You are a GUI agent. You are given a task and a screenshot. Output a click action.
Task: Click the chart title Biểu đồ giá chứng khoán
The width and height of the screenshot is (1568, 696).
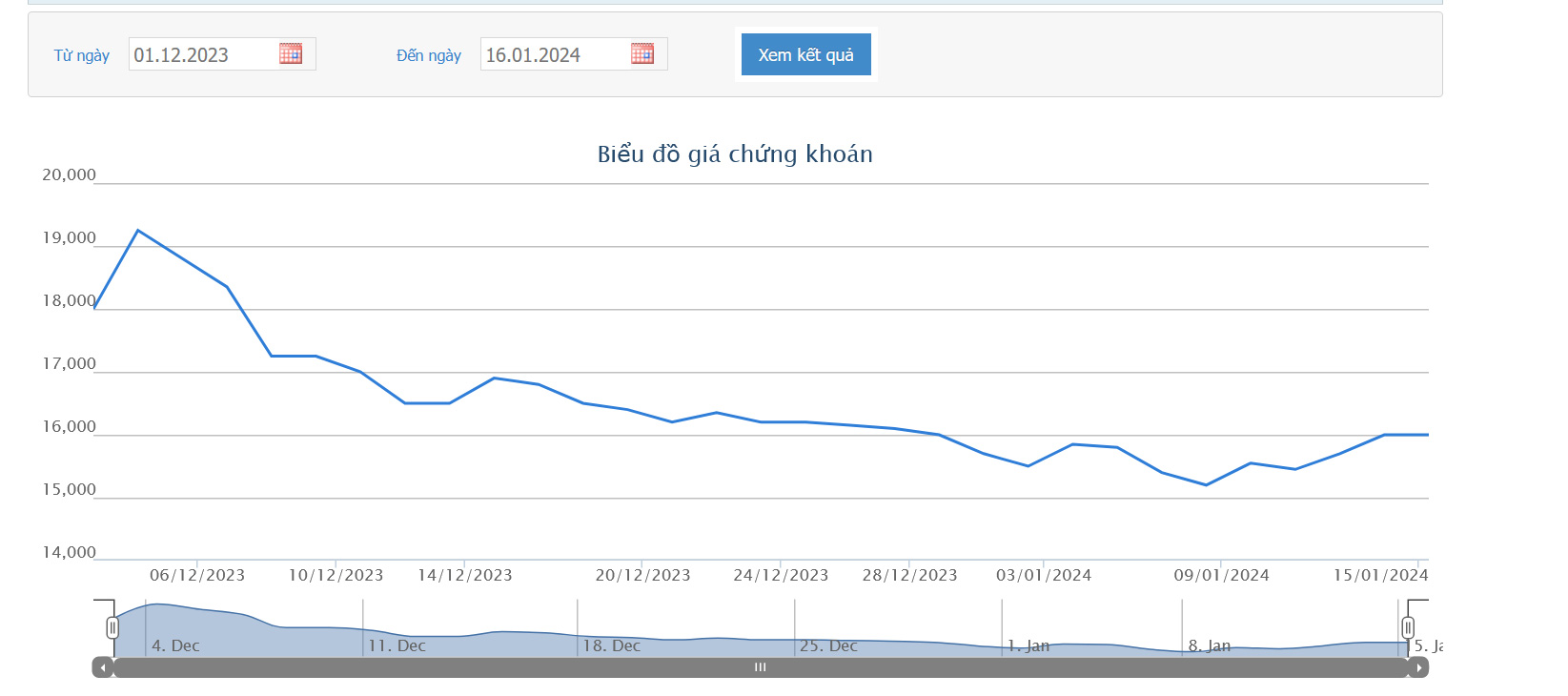735,154
